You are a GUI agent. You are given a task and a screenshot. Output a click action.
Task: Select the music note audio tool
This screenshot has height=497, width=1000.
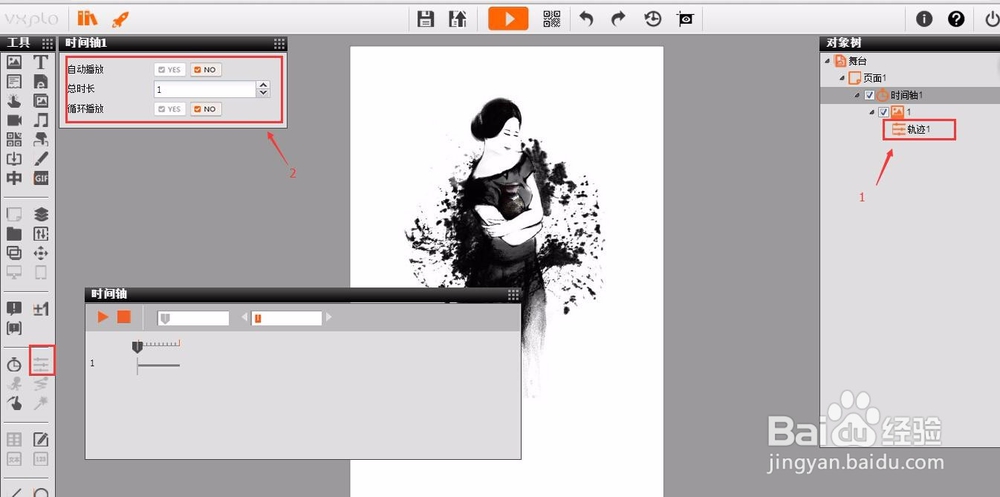point(41,120)
